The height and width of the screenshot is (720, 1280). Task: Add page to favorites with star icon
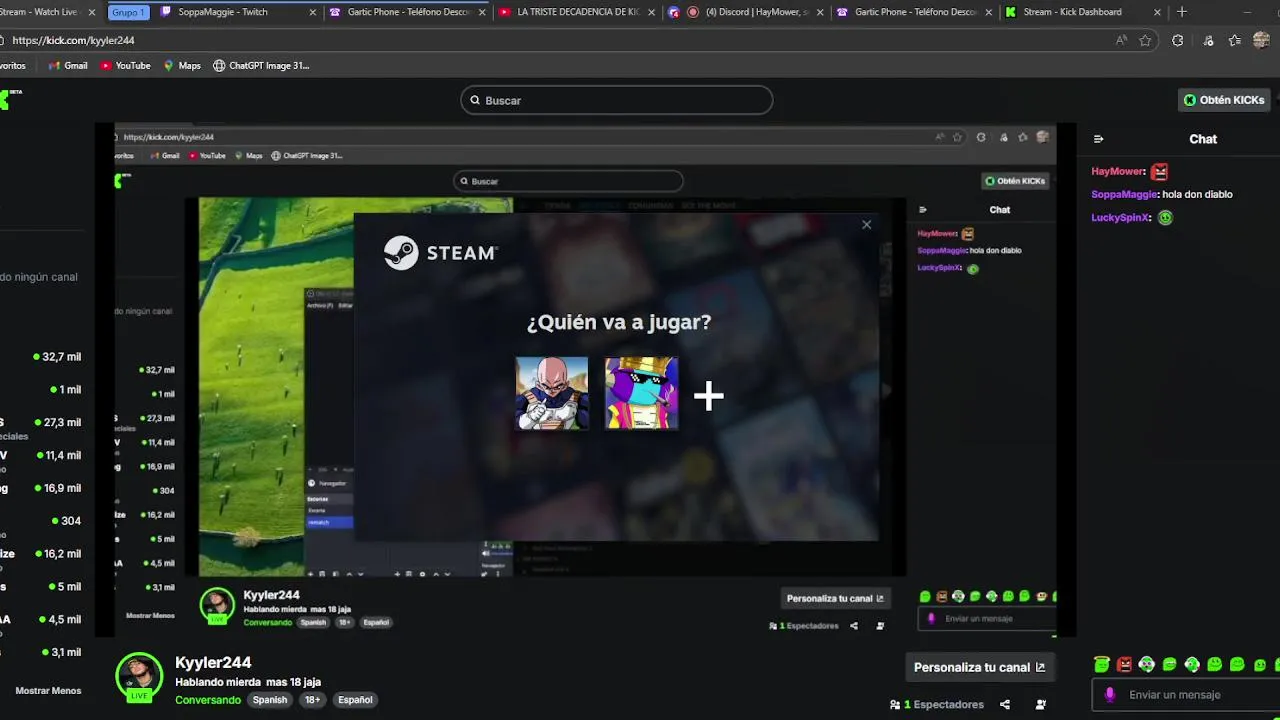coord(1145,40)
